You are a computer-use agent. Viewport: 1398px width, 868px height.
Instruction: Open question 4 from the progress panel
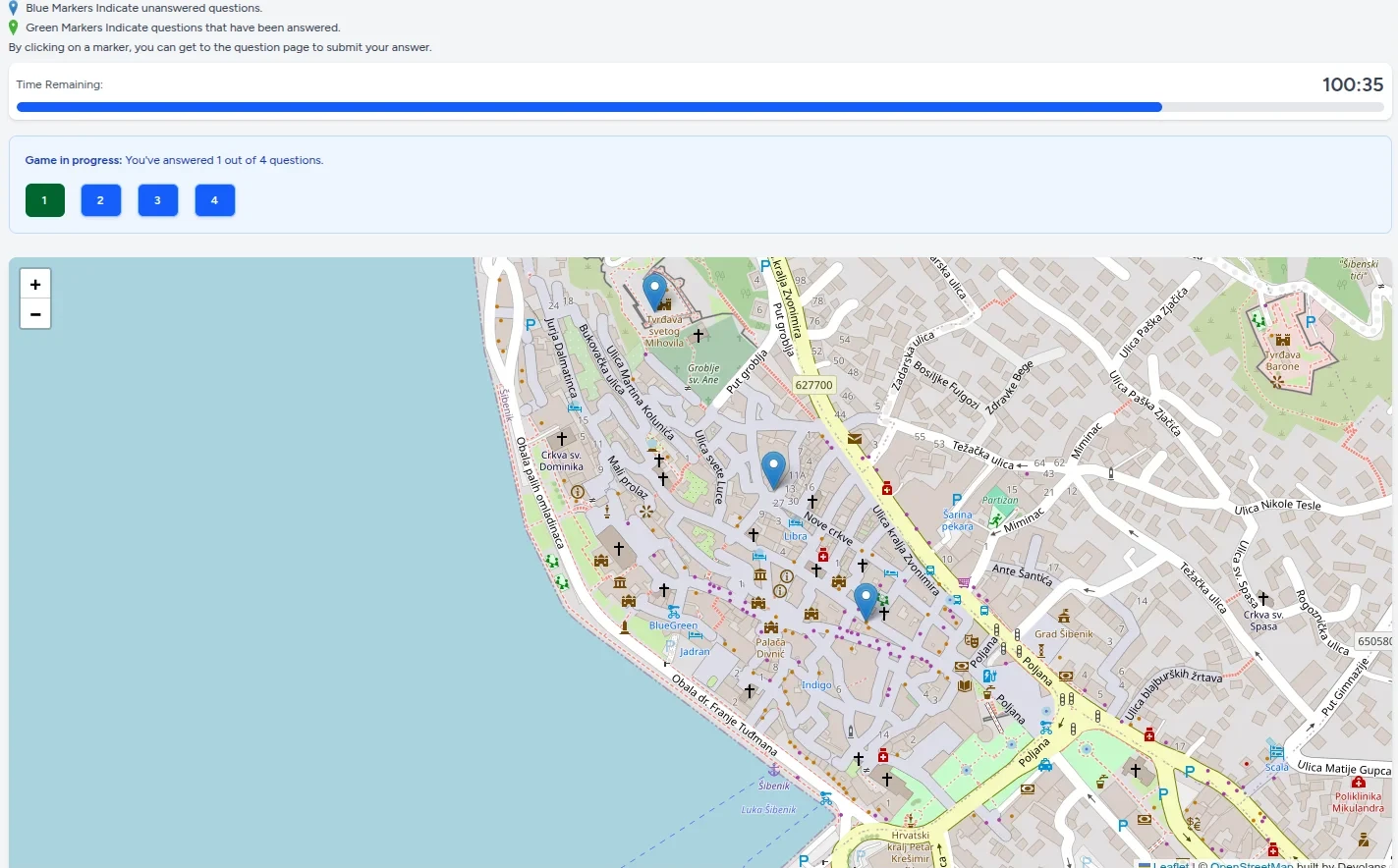pos(214,199)
